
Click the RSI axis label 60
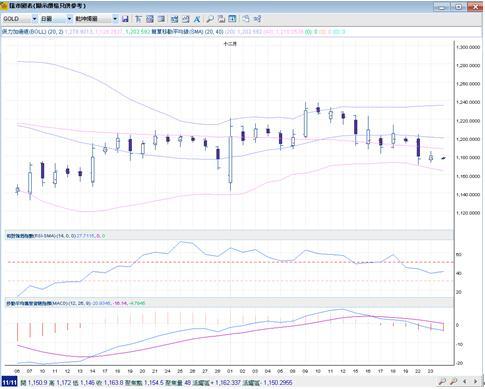(459, 255)
